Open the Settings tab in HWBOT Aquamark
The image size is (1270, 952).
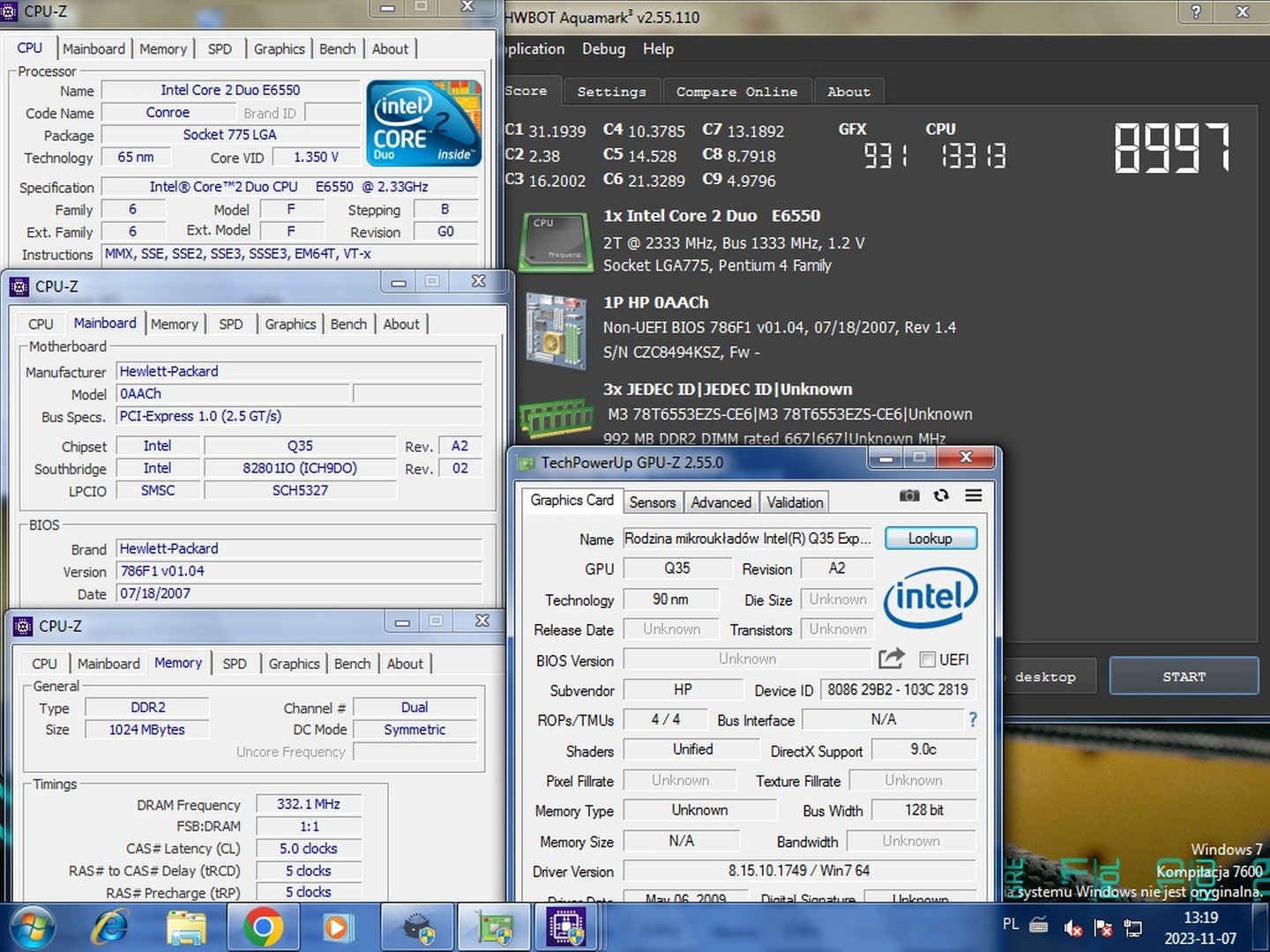click(x=611, y=92)
